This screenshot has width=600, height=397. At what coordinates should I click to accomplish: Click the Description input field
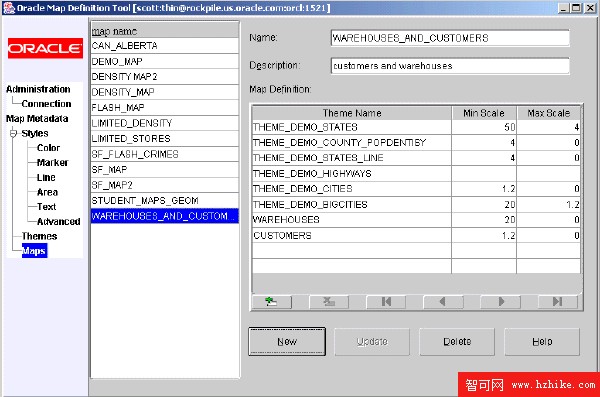(450, 65)
